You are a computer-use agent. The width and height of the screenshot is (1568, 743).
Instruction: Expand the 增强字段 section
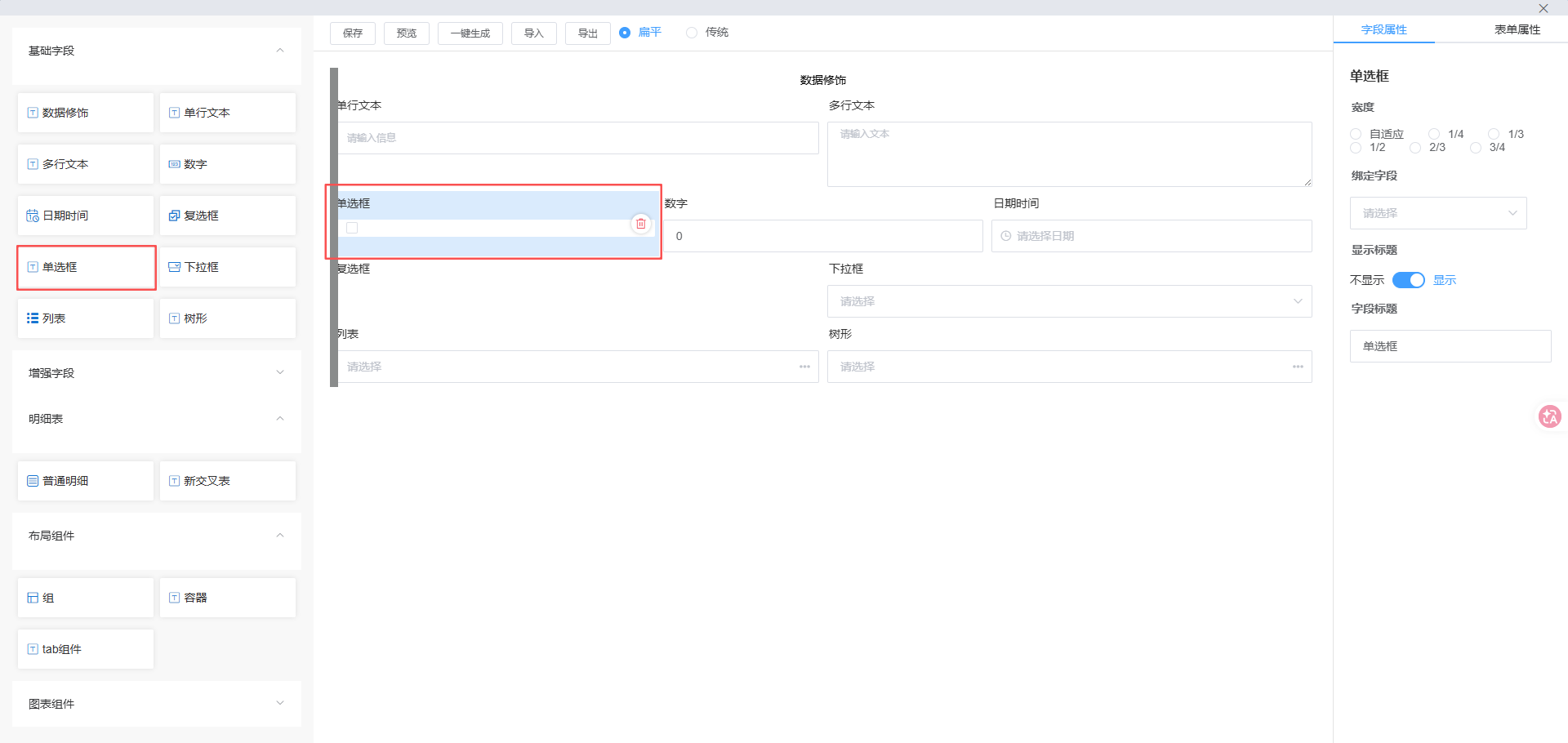(280, 372)
